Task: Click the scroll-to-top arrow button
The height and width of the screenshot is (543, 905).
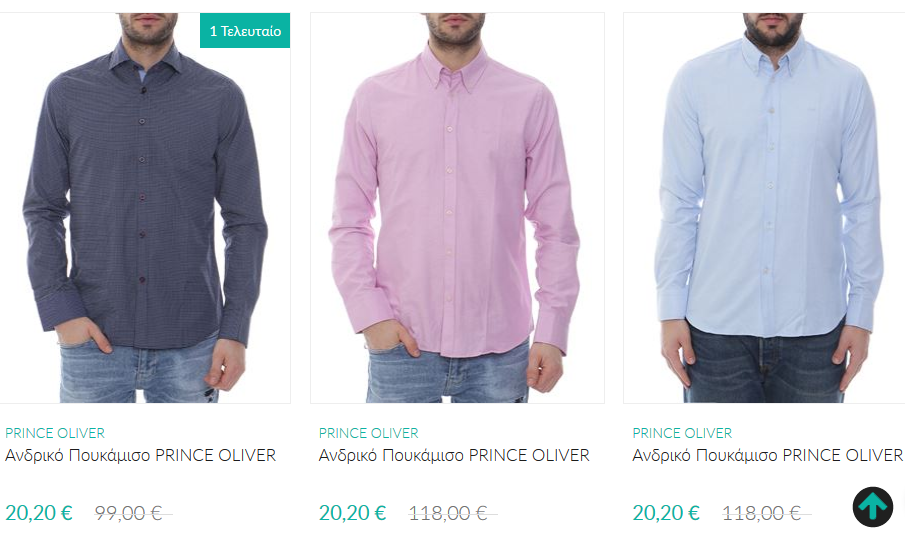Action: [872, 507]
